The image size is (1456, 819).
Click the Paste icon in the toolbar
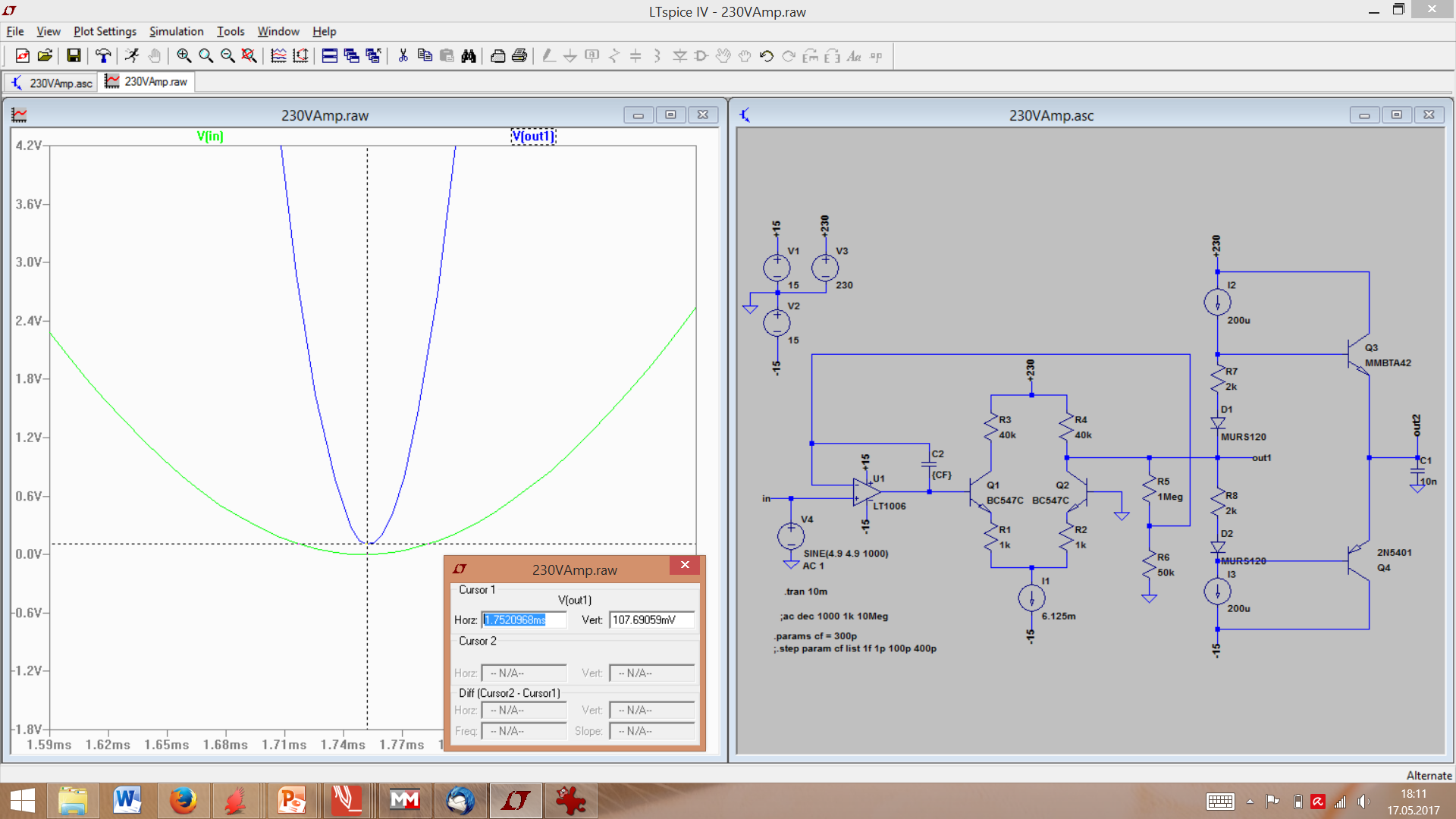pos(447,55)
